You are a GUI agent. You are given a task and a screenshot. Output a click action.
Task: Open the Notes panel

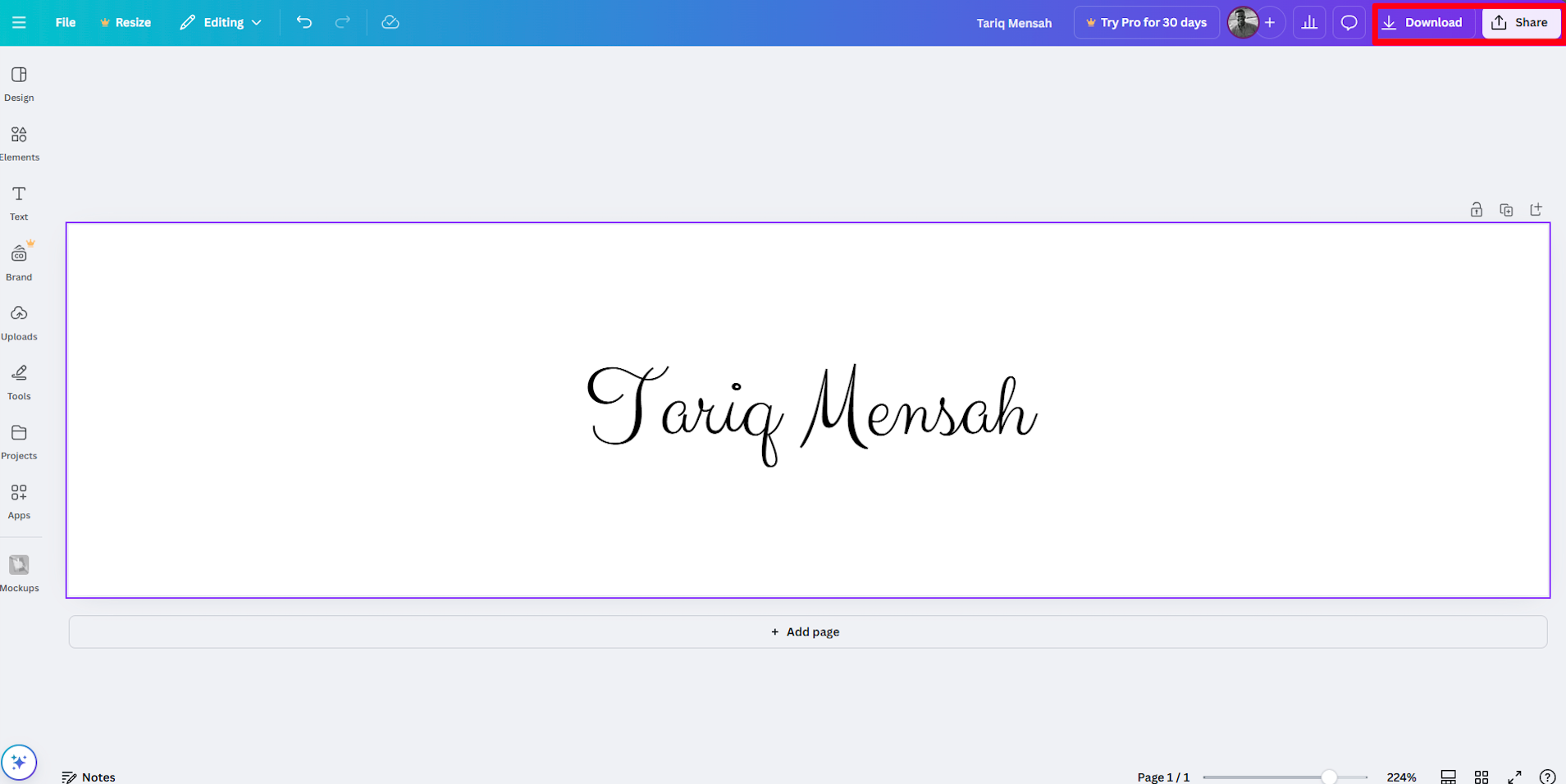[x=89, y=777]
